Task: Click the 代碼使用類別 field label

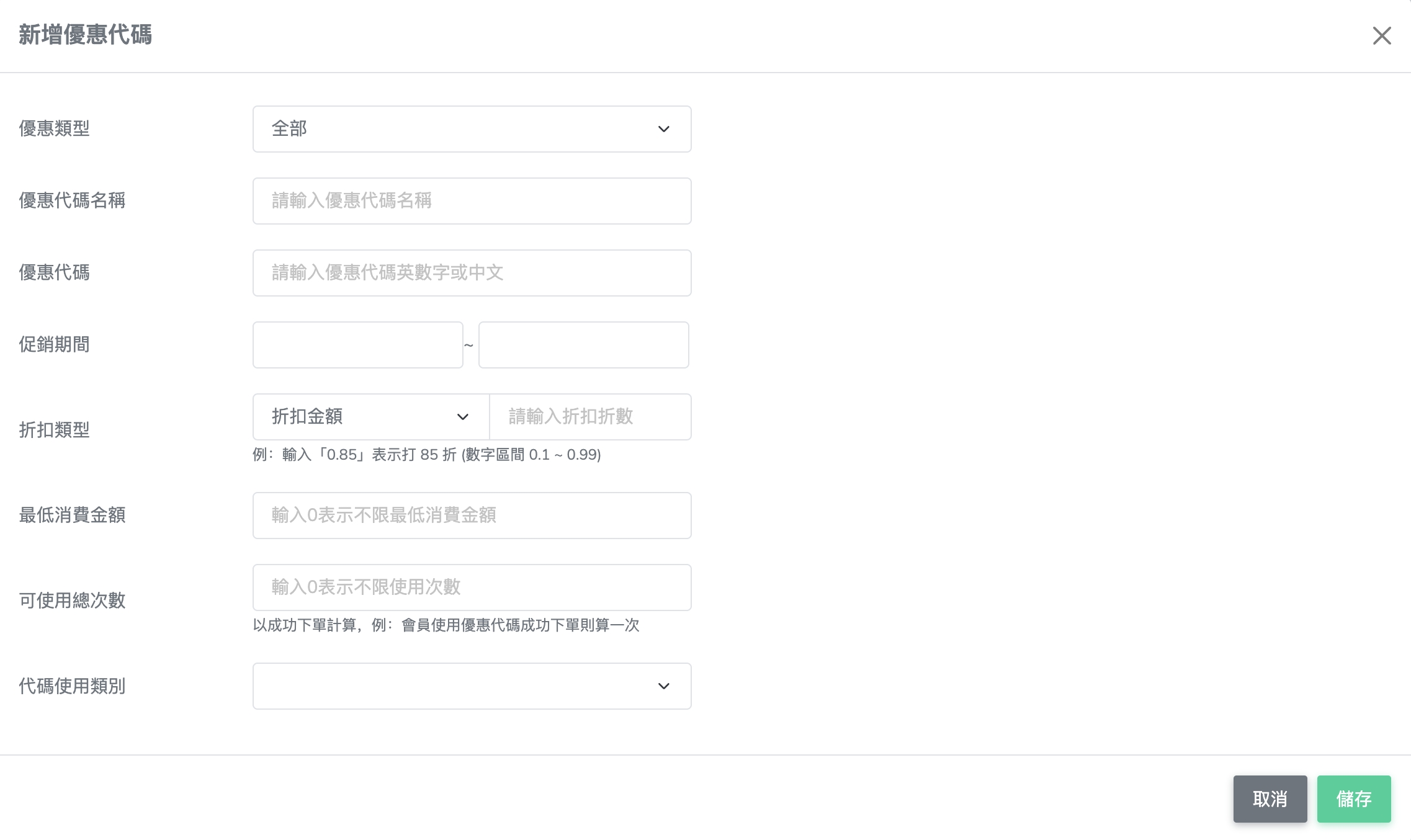Action: pyautogui.click(x=72, y=686)
